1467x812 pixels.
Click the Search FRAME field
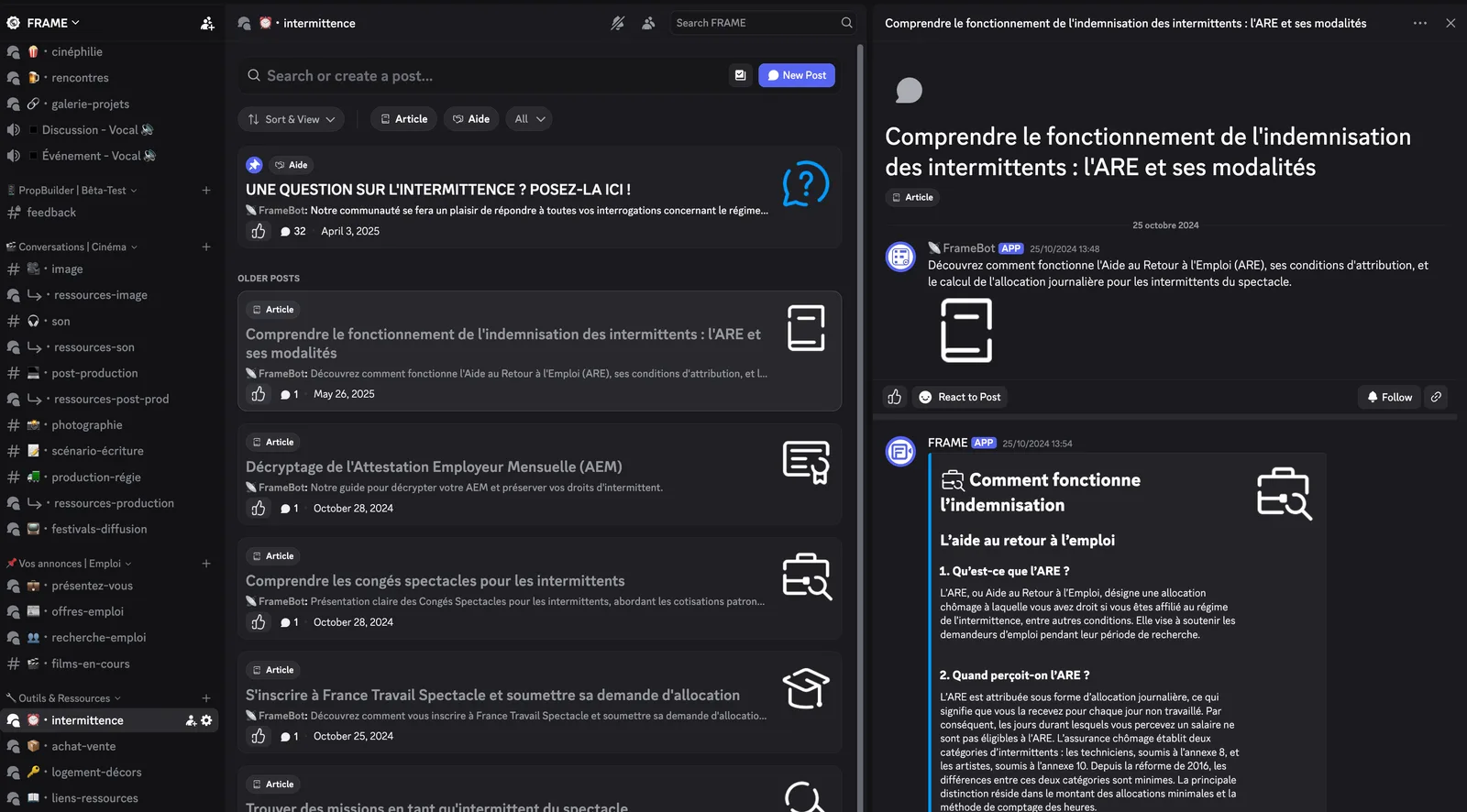764,23
